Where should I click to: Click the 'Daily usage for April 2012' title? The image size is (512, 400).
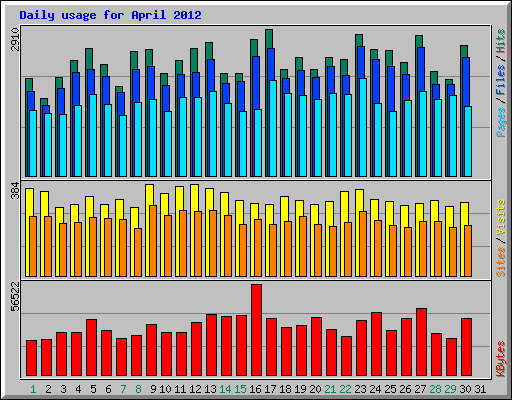click(x=110, y=15)
